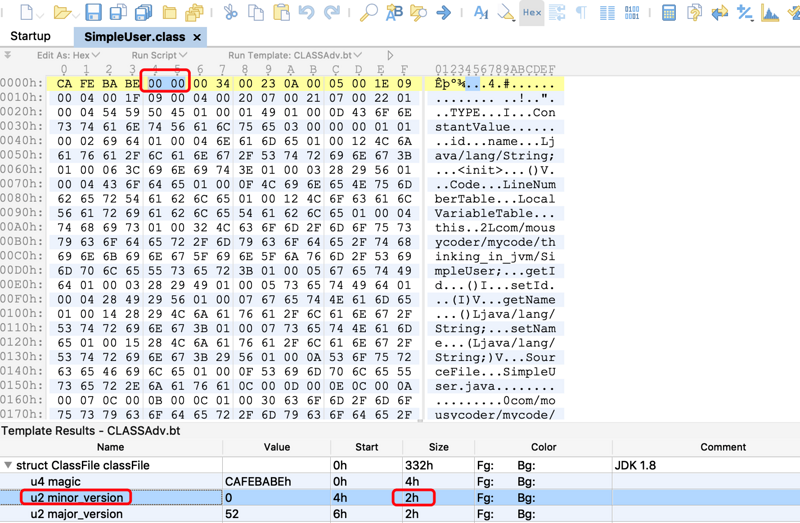Click the CA byte at address 0000h
Viewport: 800px width, 523px height.
tap(64, 84)
